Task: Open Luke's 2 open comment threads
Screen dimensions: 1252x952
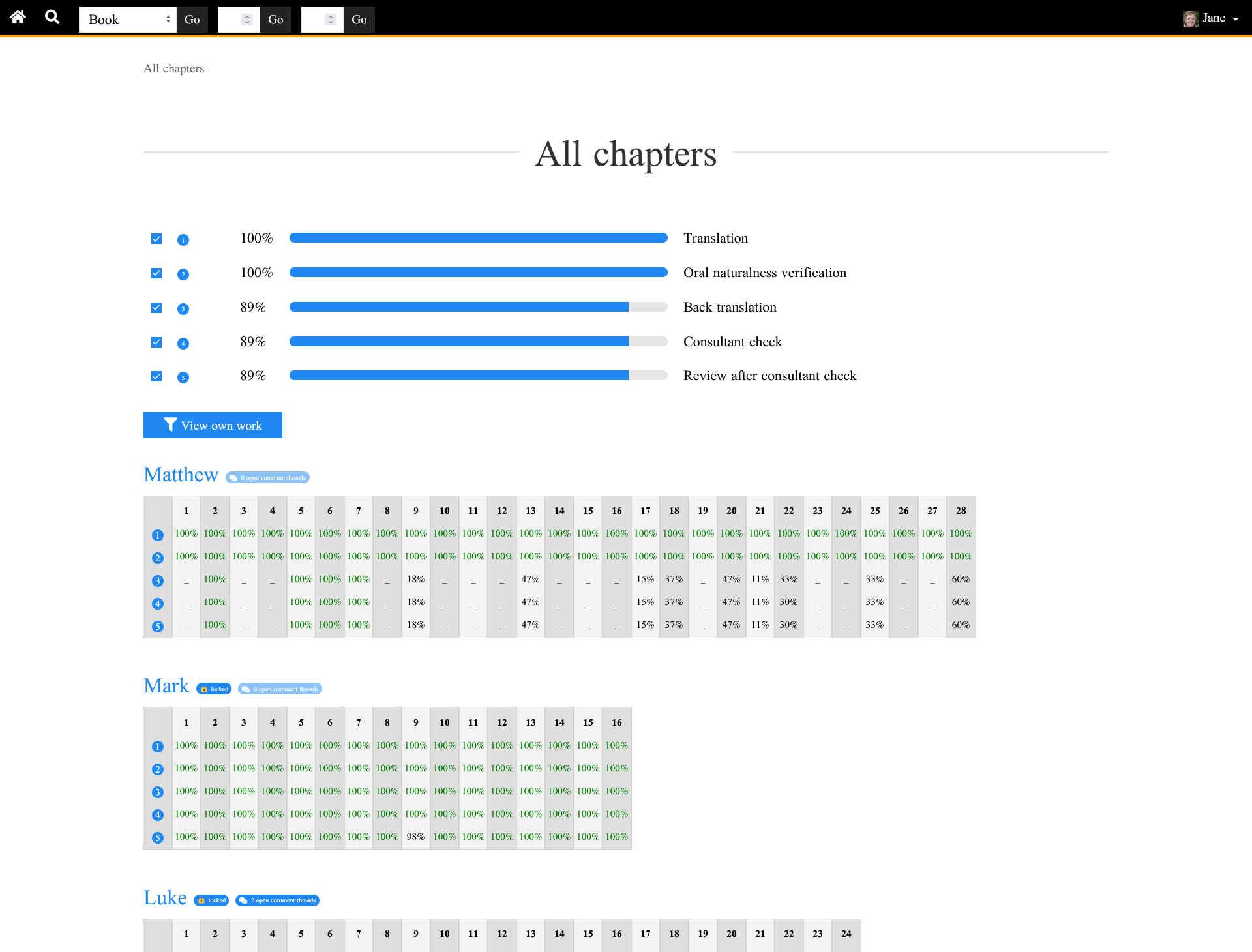Action: point(277,900)
